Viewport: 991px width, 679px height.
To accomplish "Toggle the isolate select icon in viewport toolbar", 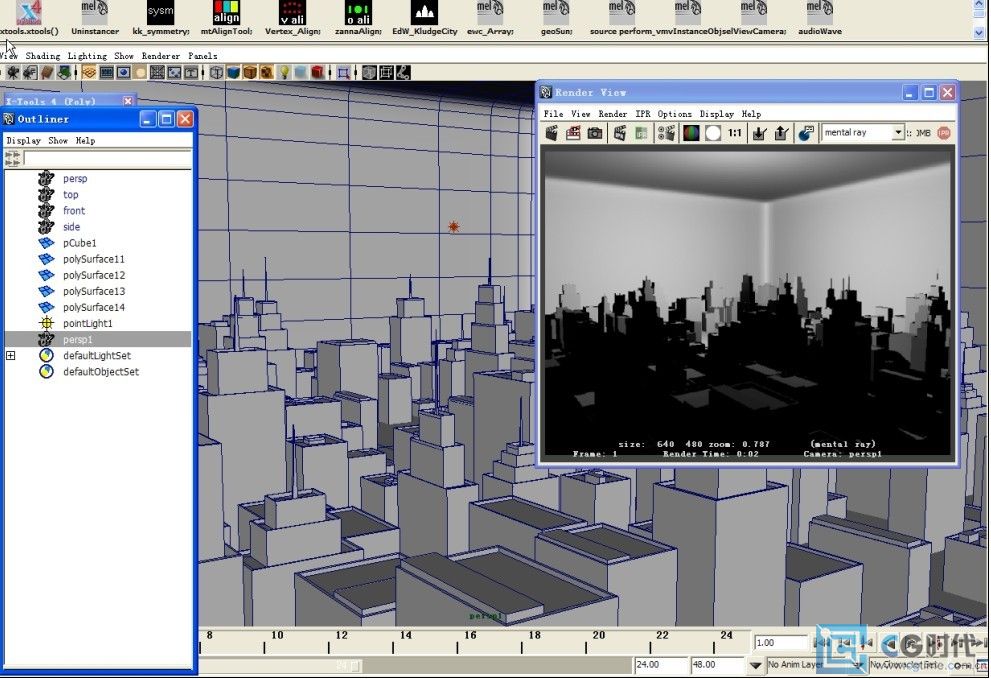I will pos(343,73).
